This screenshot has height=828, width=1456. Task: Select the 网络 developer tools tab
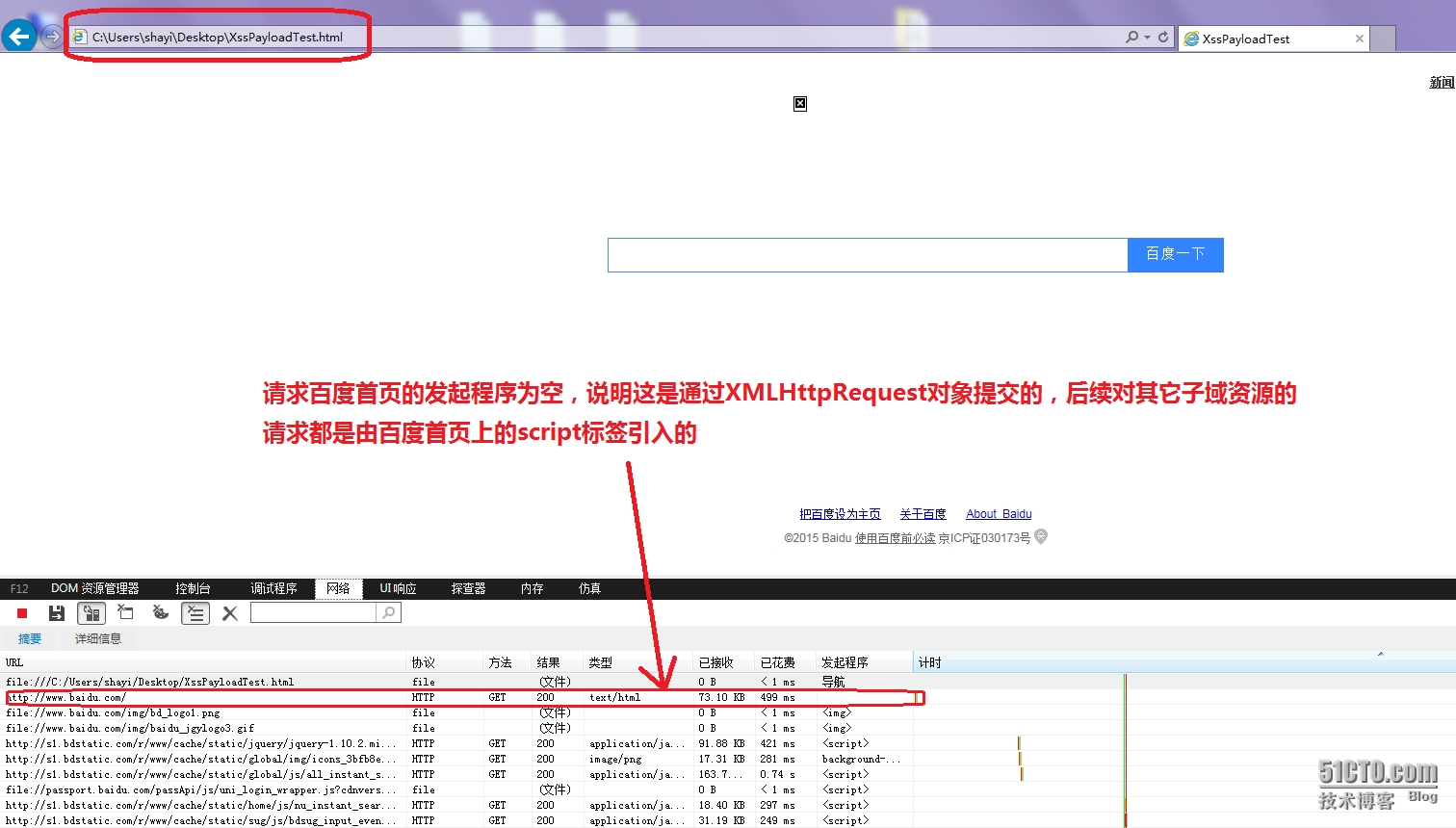click(338, 588)
